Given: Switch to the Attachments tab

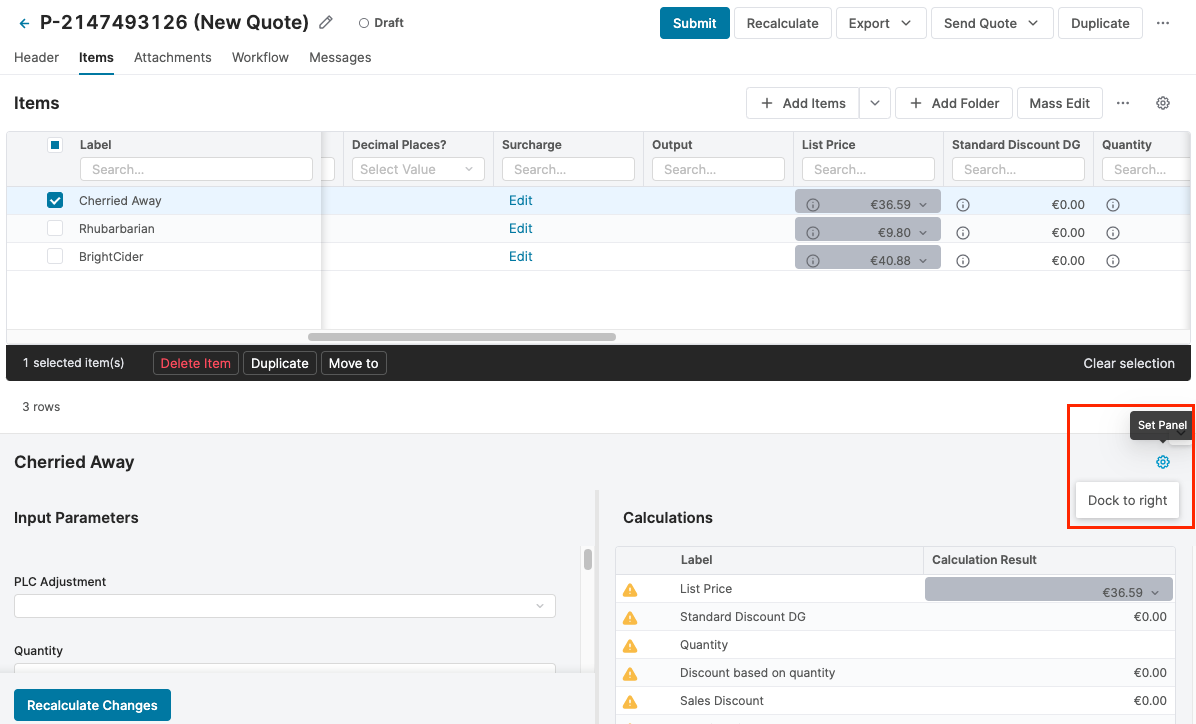Looking at the screenshot, I should tap(172, 58).
